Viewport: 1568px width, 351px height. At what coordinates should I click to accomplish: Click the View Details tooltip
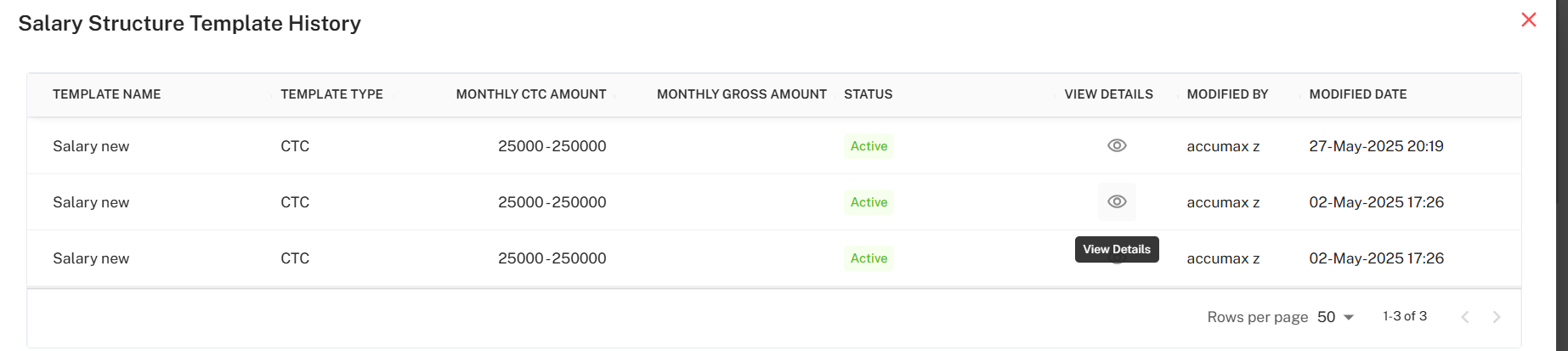[x=1116, y=249]
